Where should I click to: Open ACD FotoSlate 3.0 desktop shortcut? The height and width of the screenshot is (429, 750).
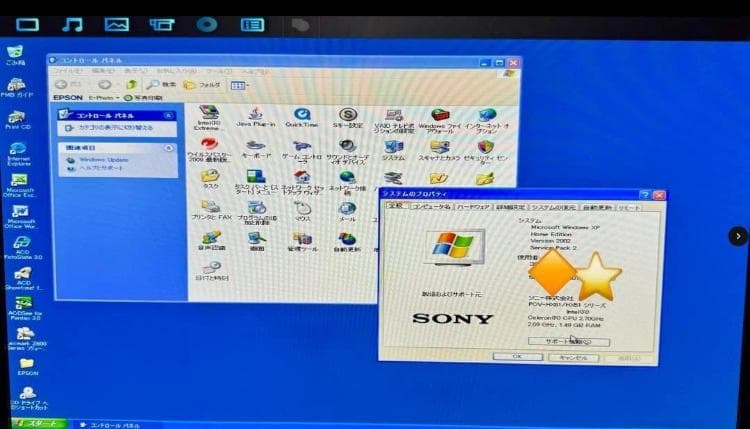(22, 248)
